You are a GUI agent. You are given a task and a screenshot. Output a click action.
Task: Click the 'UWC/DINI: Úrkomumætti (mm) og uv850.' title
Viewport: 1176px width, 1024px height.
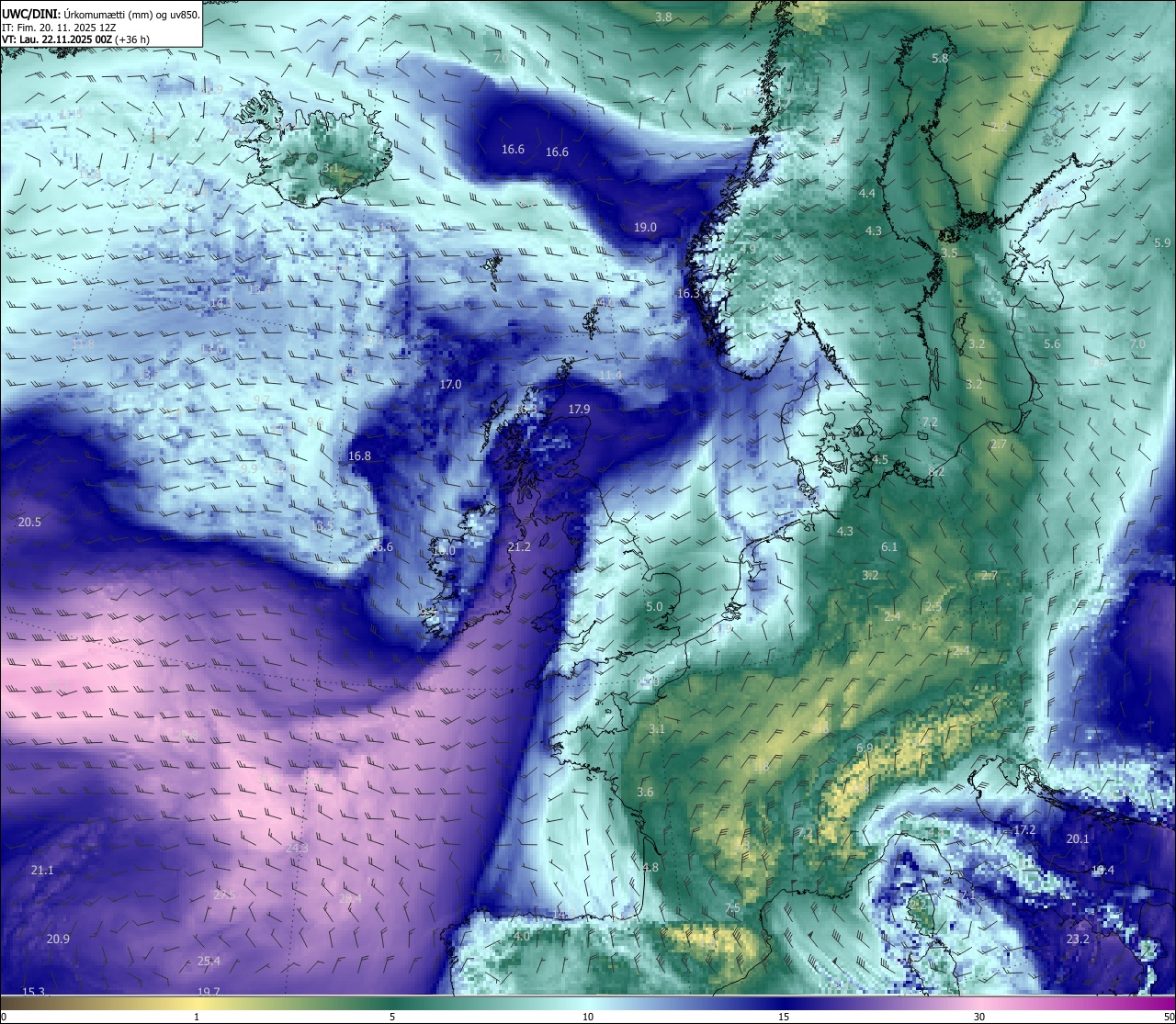pyautogui.click(x=100, y=14)
